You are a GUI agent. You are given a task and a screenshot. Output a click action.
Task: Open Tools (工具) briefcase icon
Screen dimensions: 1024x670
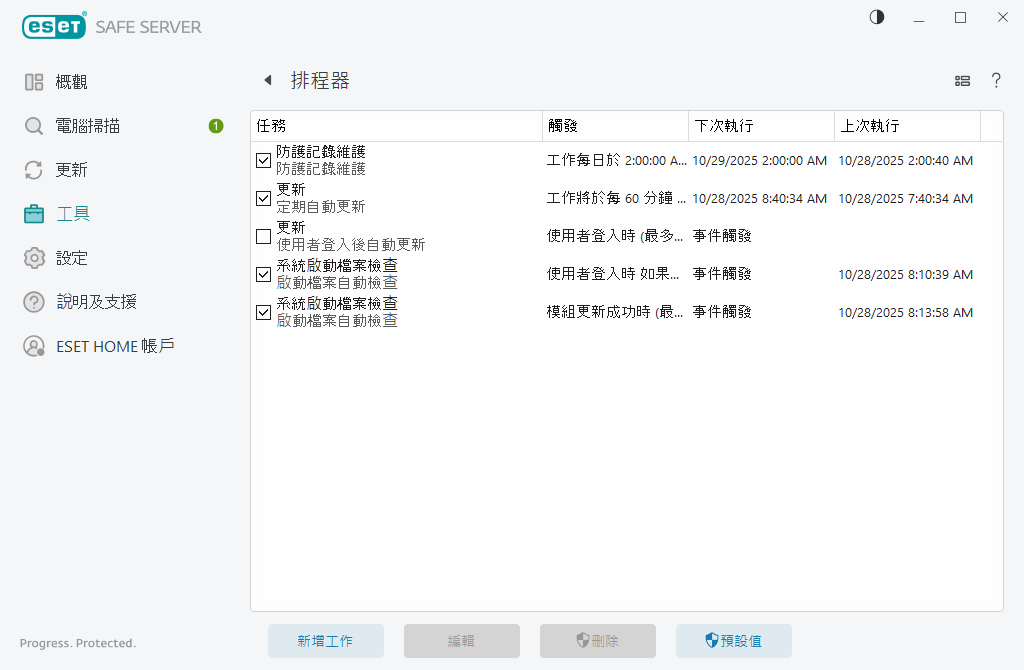(34, 214)
